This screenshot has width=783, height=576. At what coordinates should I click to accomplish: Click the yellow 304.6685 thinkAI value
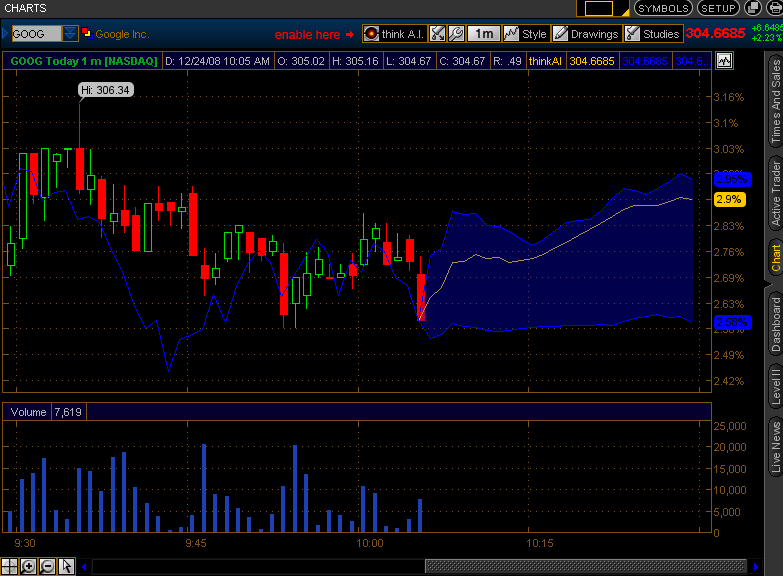592,61
